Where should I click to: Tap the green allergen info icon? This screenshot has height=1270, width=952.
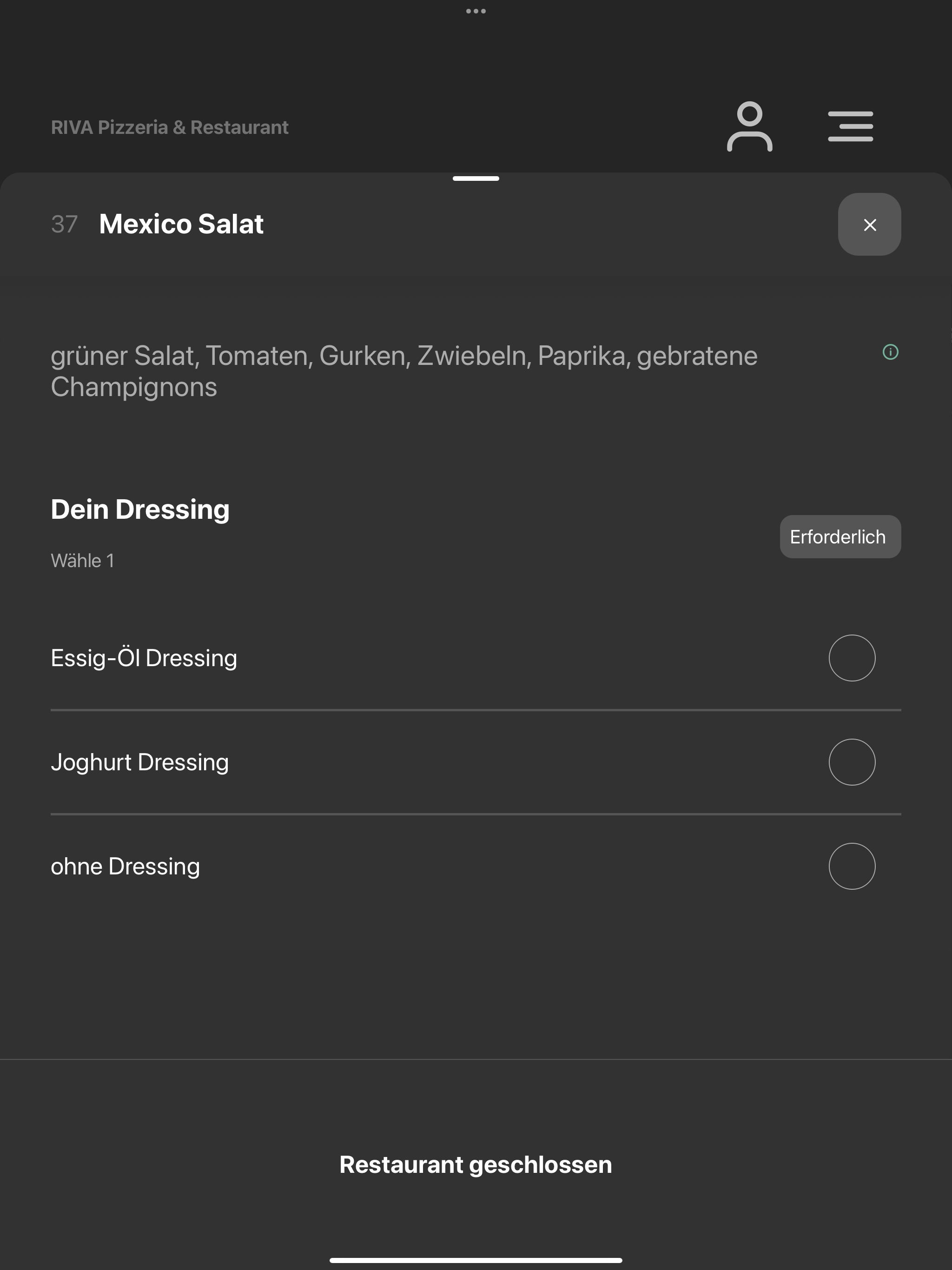click(x=890, y=352)
